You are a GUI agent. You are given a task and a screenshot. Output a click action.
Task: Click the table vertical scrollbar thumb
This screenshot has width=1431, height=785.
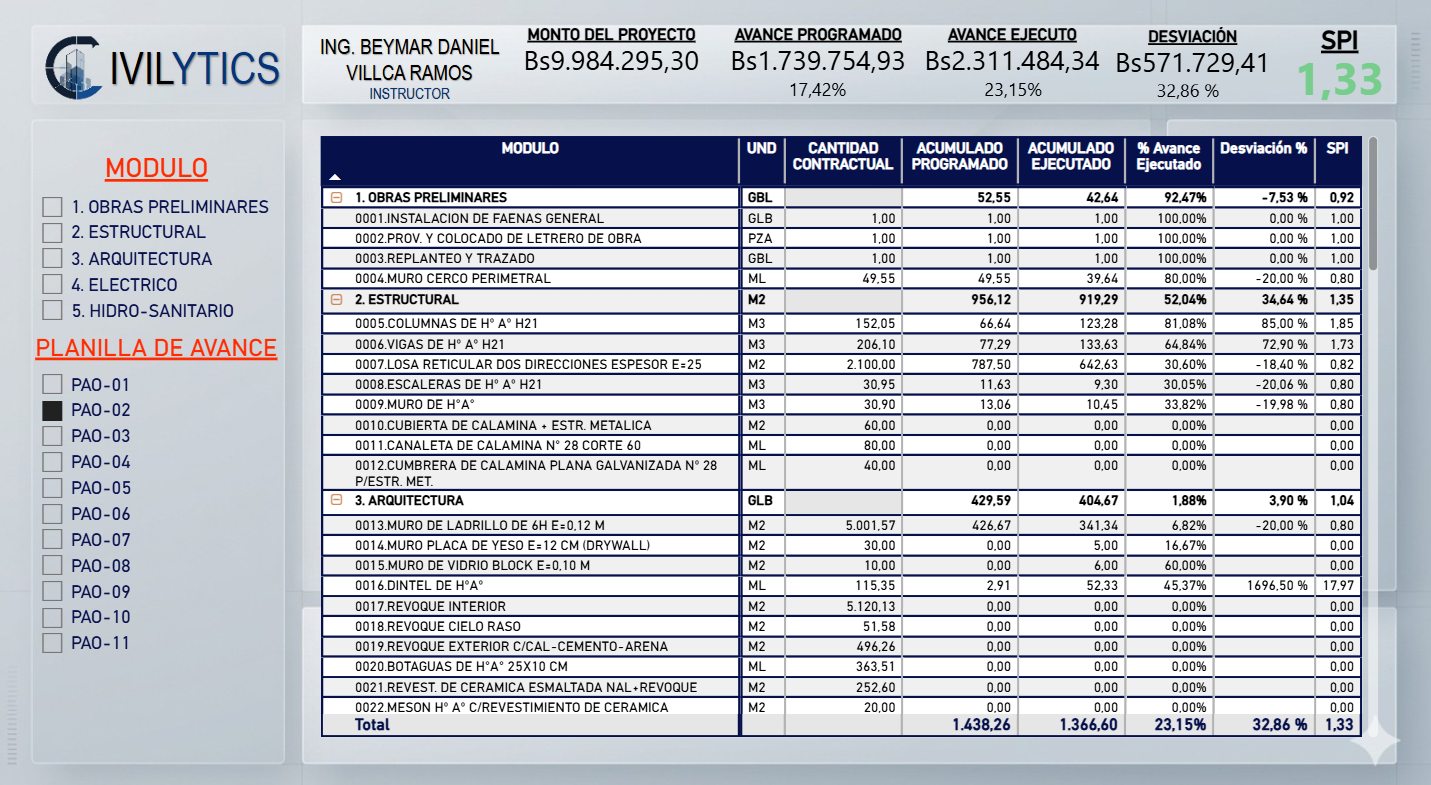click(x=1373, y=203)
